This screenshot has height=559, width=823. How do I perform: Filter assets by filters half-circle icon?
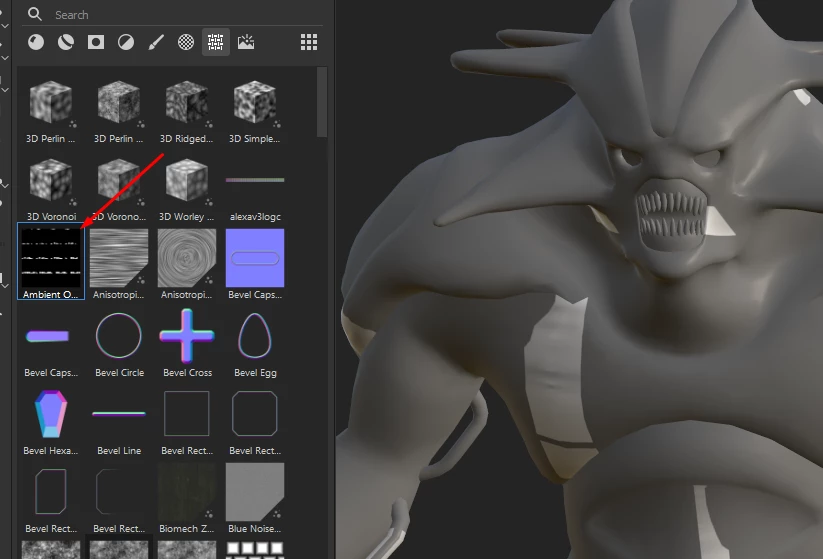pos(125,42)
